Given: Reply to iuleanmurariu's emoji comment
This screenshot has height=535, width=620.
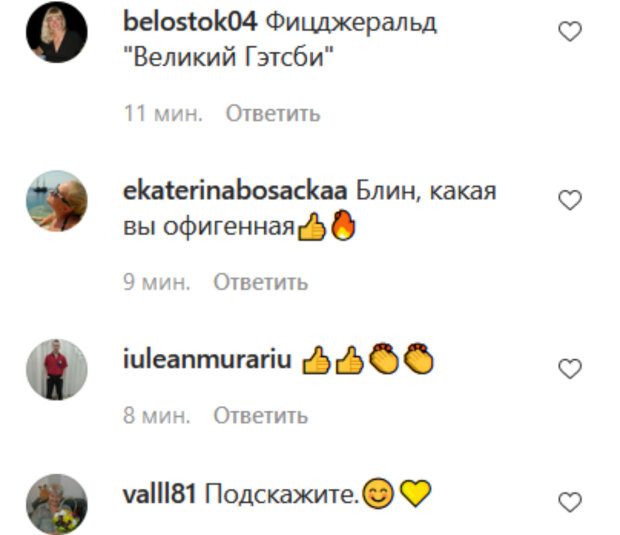Looking at the screenshot, I should 261,416.
